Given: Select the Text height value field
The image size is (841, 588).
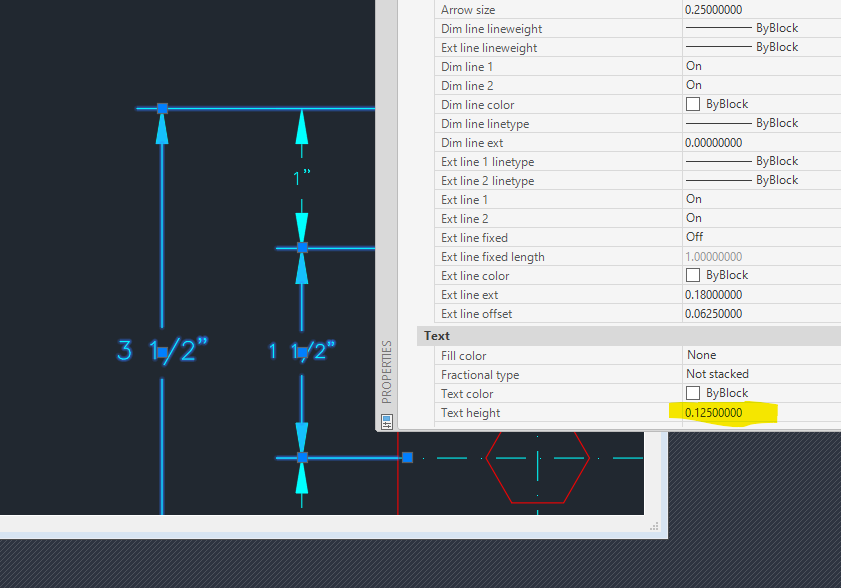Looking at the screenshot, I should 761,413.
